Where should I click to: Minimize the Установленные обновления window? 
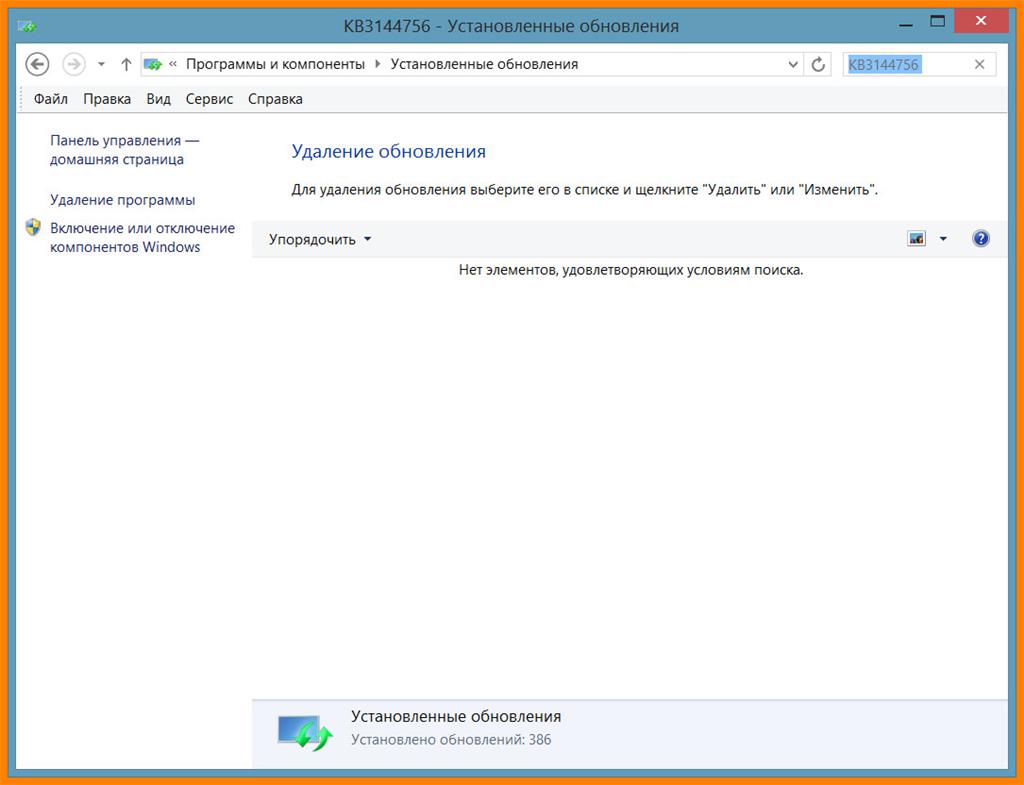906,25
